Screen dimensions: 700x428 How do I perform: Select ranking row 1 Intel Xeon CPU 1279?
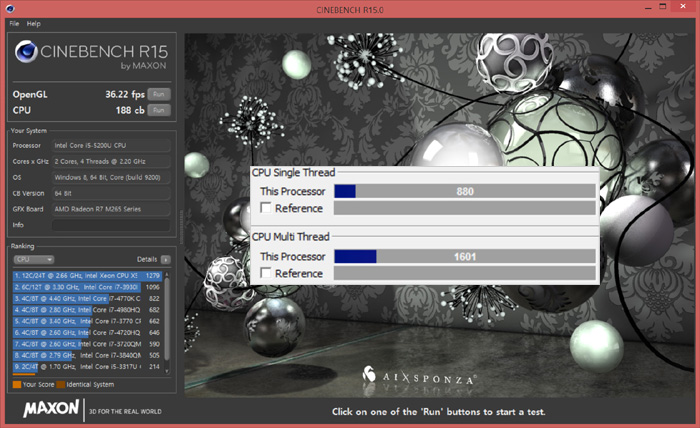[x=87, y=276]
